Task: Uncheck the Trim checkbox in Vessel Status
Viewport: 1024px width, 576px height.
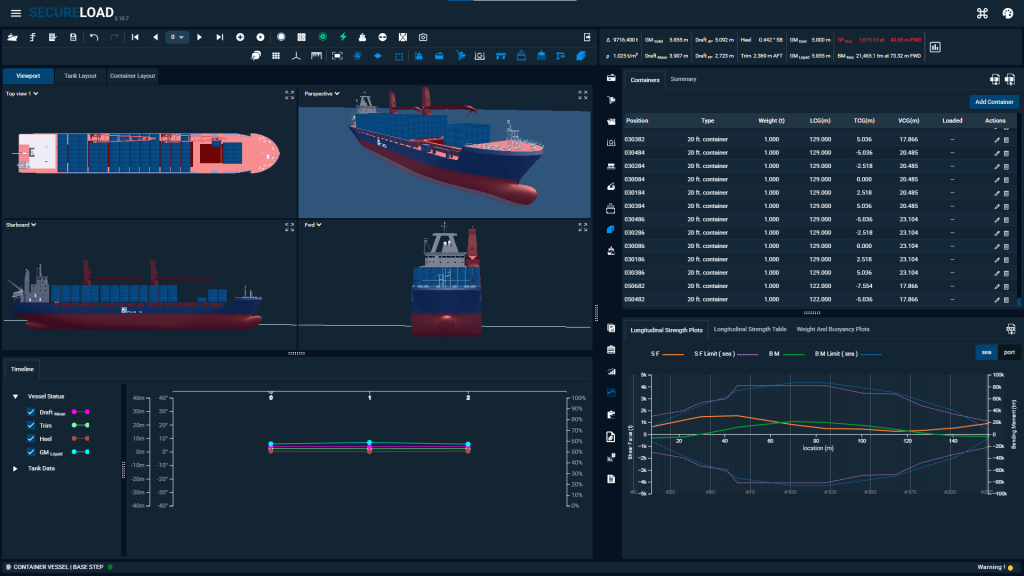Action: click(32, 425)
